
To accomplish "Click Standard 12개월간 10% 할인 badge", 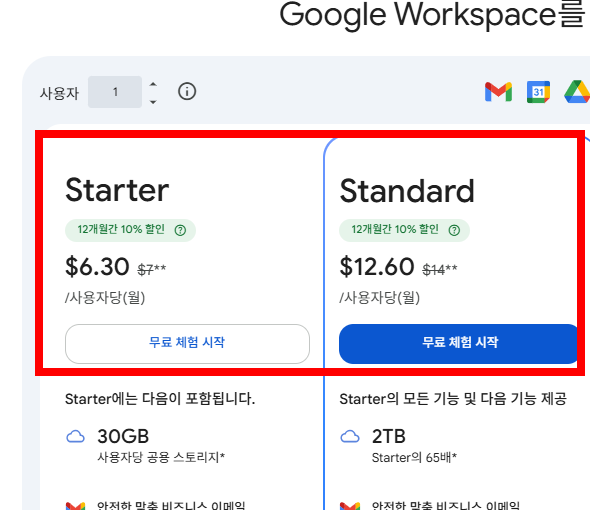I will (404, 230).
